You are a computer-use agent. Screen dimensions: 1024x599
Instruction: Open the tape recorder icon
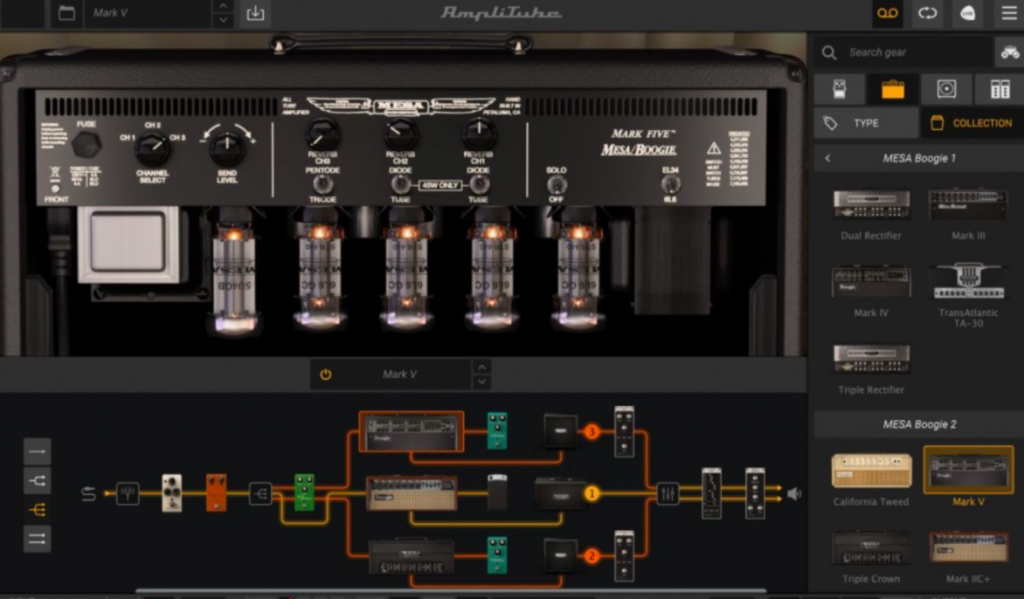click(x=888, y=13)
